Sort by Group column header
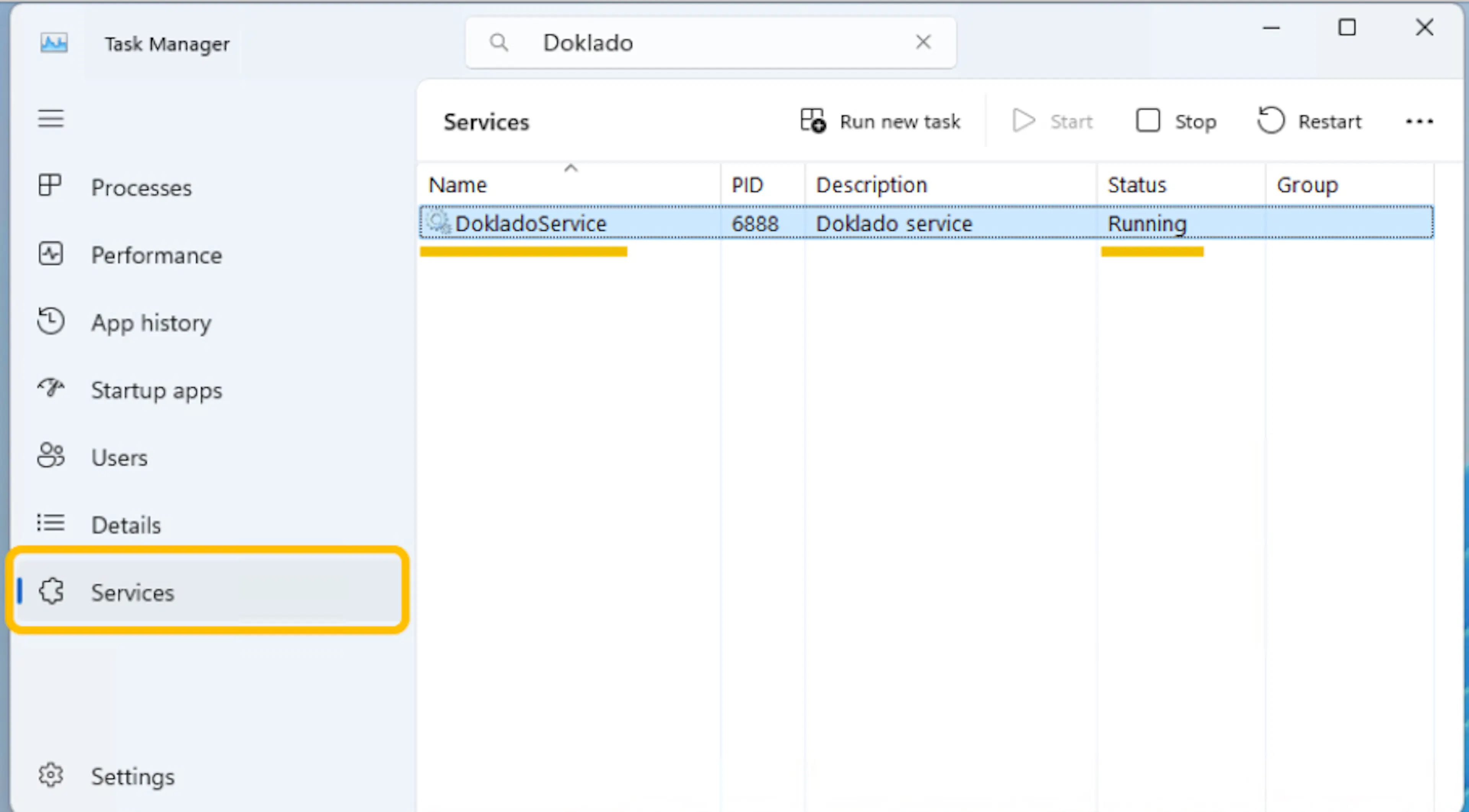The image size is (1469, 812). click(x=1349, y=184)
